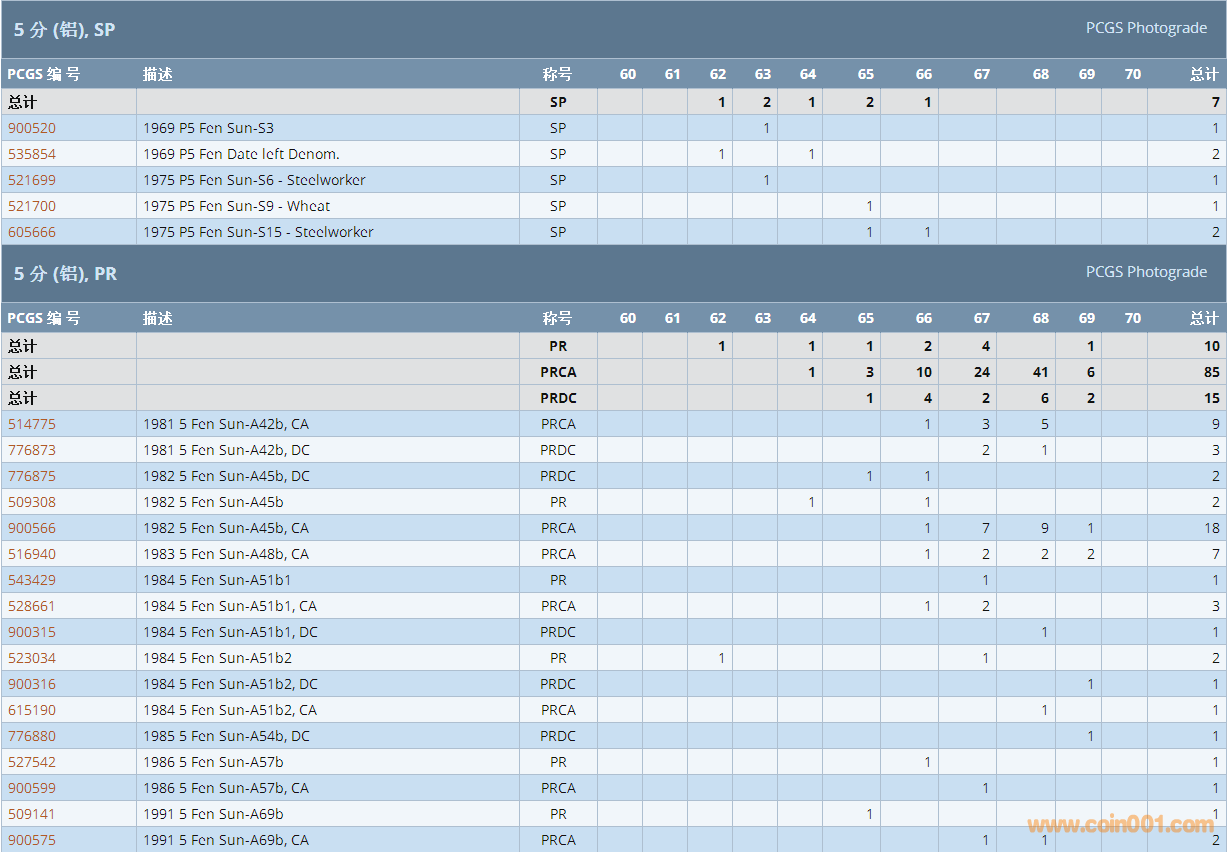Click PCGS number 776873
The height and width of the screenshot is (852, 1227).
coord(32,450)
